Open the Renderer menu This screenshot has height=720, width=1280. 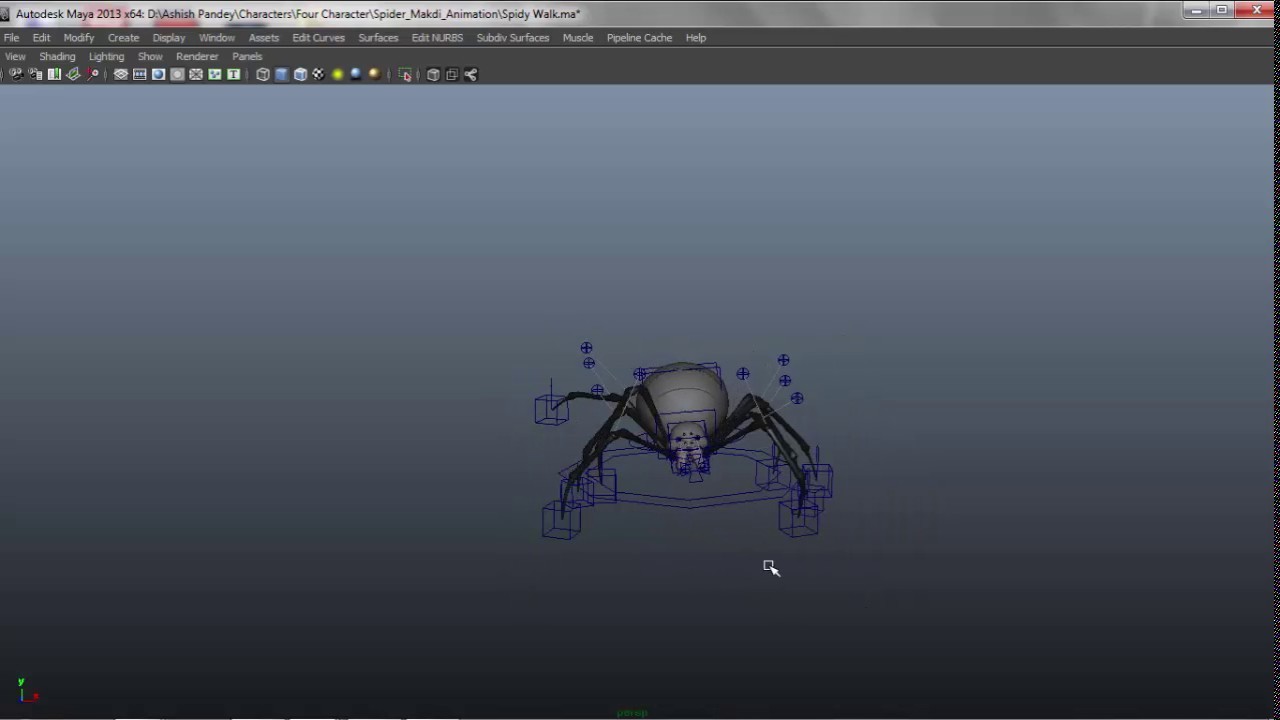(x=197, y=56)
